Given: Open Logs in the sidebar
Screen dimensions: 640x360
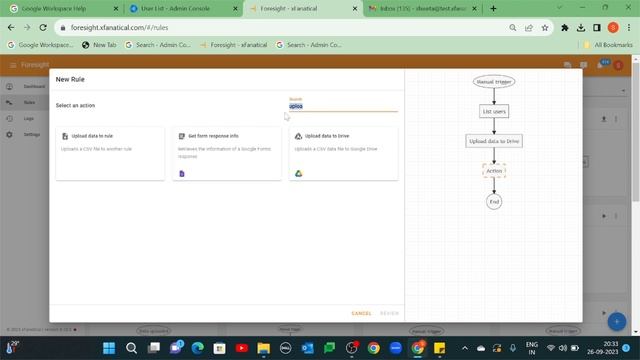Looking at the screenshot, I should [x=24, y=118].
